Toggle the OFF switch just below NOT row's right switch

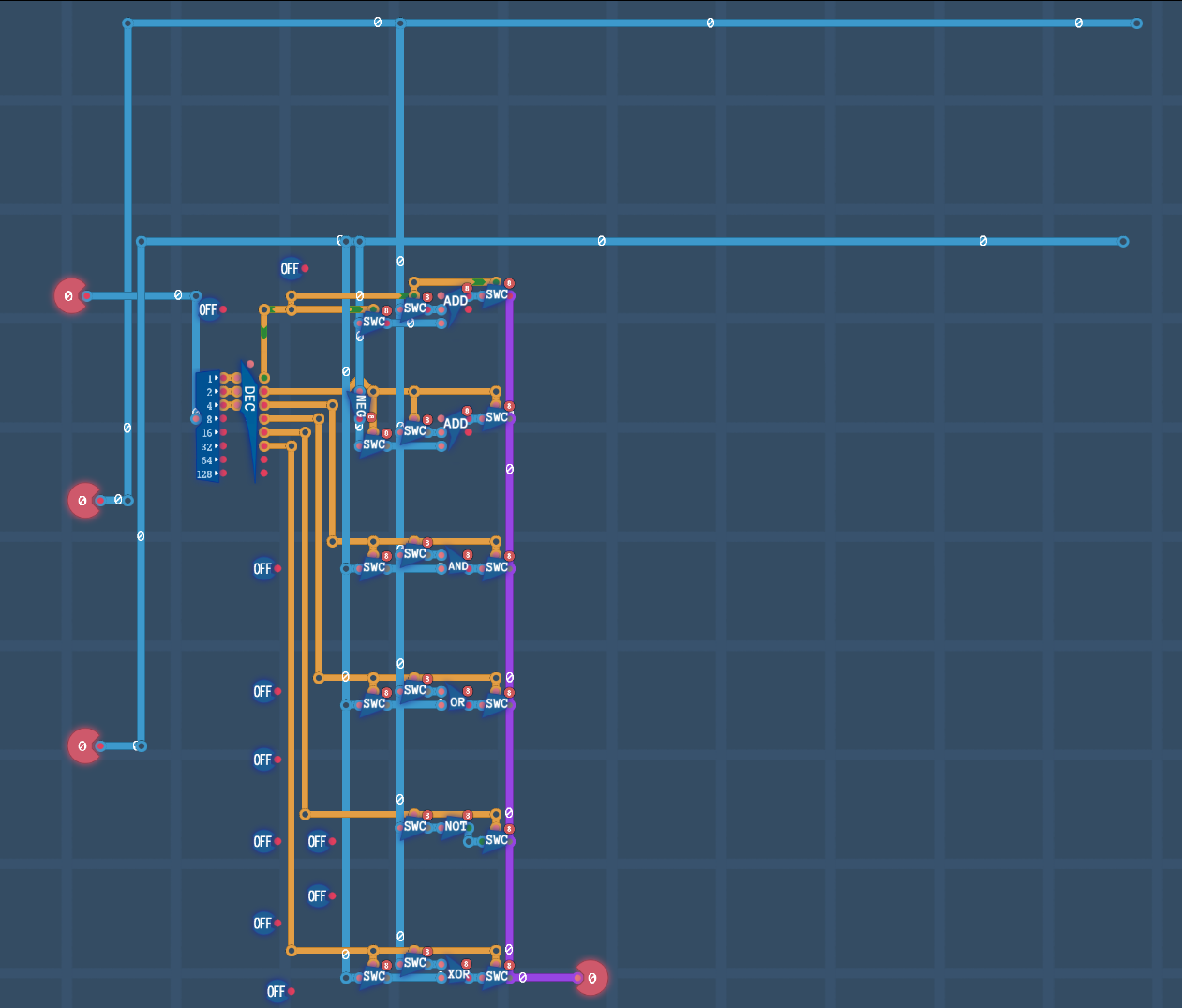320,895
